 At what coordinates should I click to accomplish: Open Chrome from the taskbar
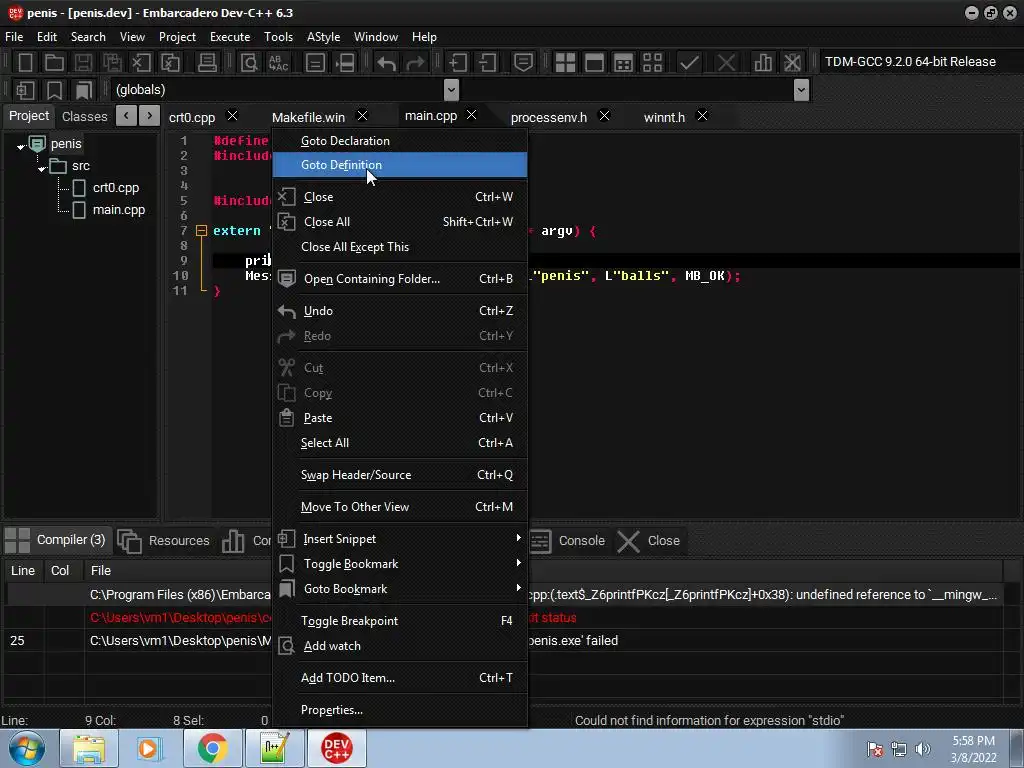(212, 748)
